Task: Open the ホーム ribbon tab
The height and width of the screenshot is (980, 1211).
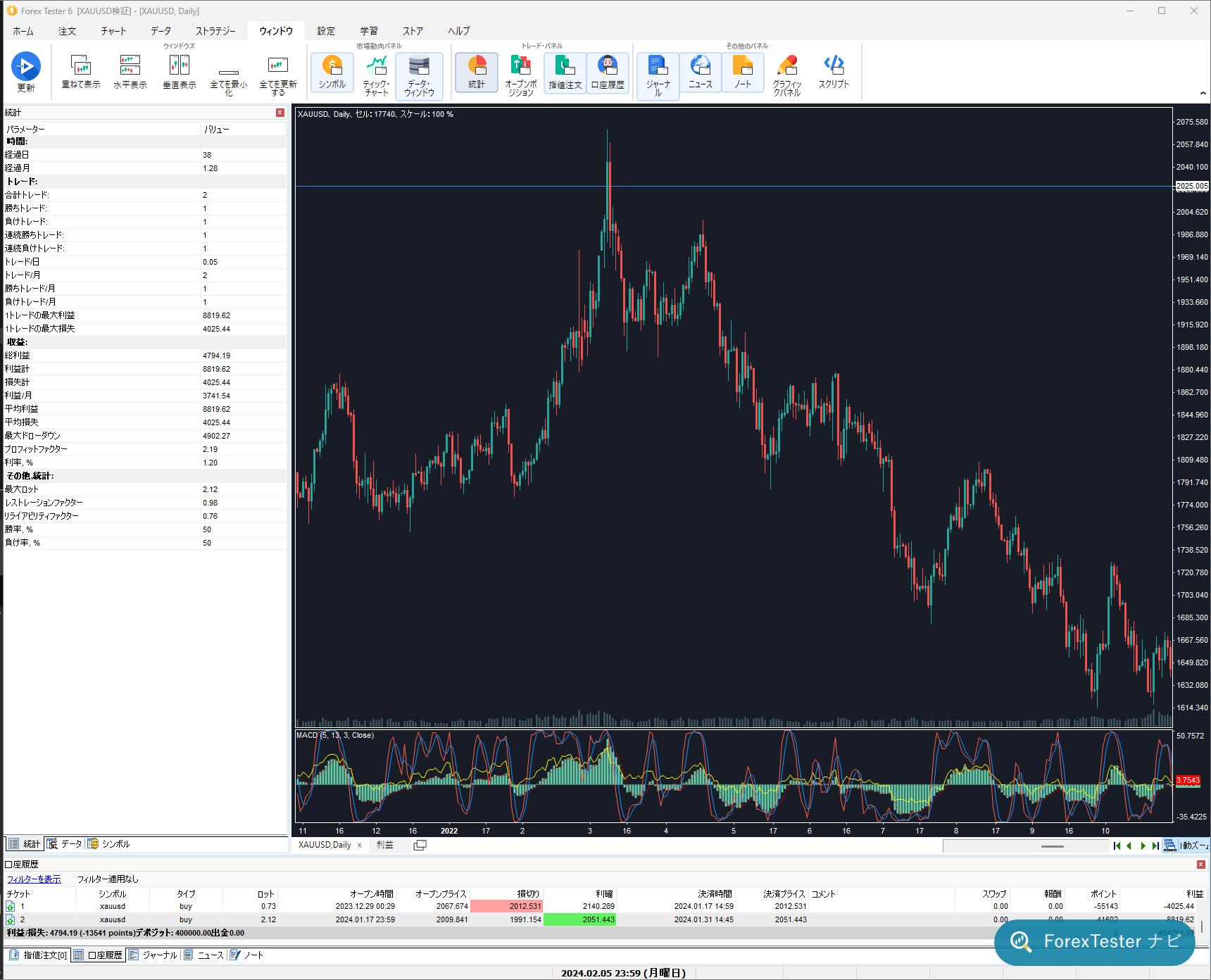Action: click(23, 31)
